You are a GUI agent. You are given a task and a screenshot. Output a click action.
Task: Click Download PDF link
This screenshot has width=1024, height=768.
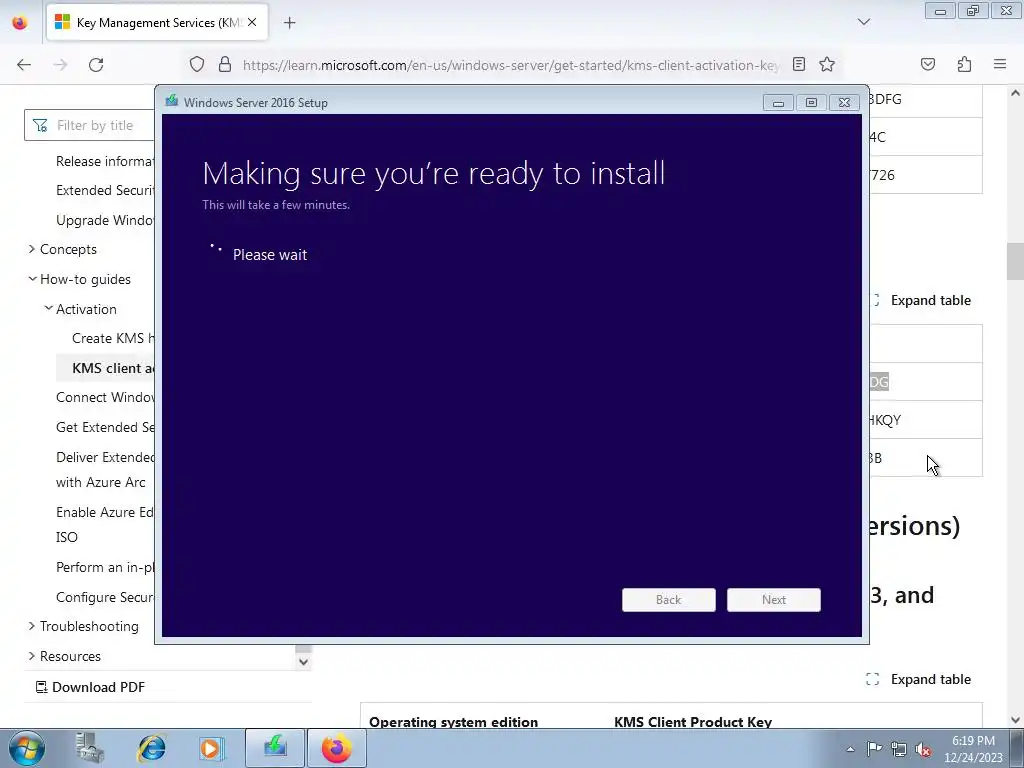point(90,687)
